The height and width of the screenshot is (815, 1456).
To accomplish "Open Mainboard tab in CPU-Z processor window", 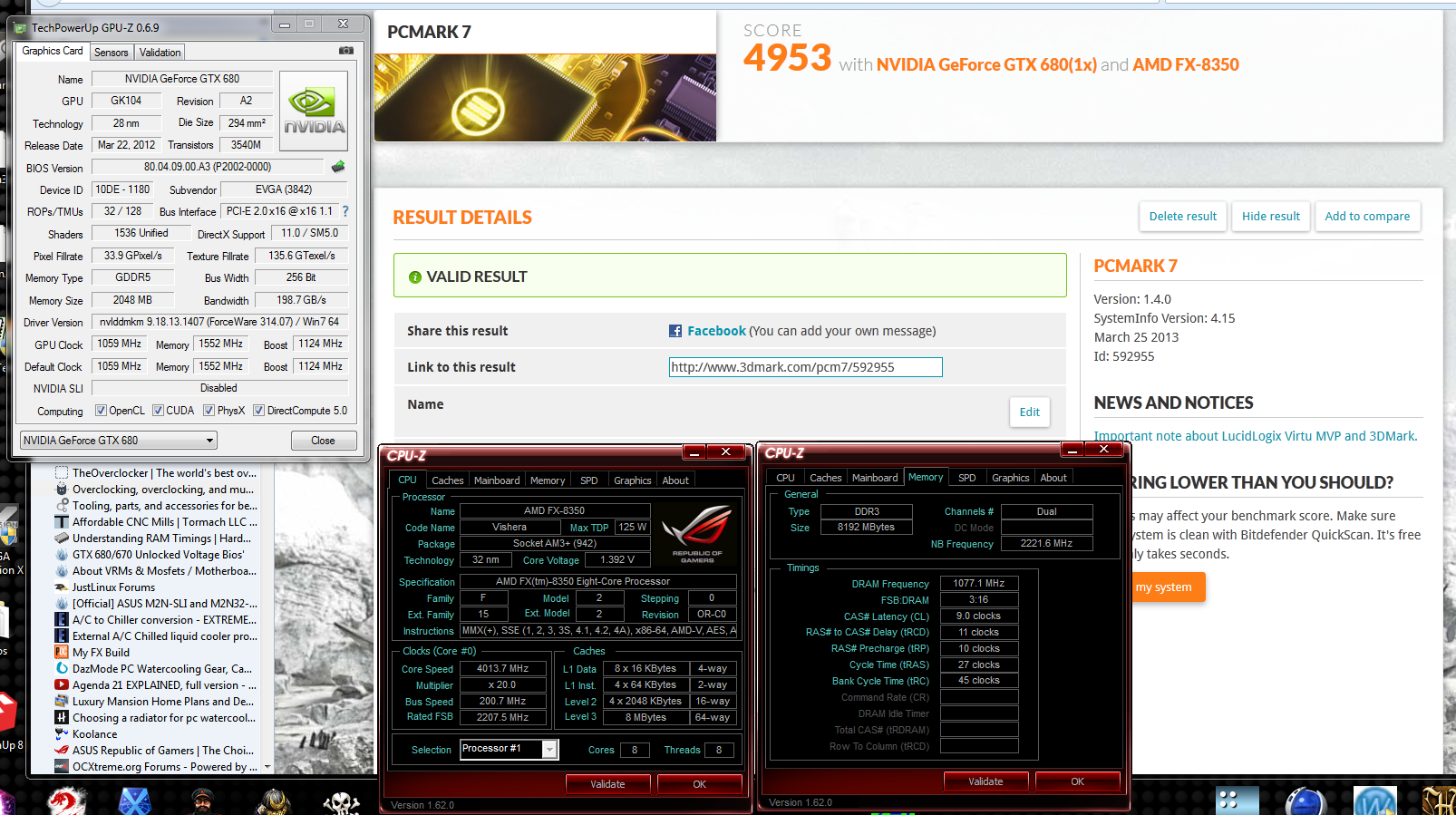I will pyautogui.click(x=497, y=480).
